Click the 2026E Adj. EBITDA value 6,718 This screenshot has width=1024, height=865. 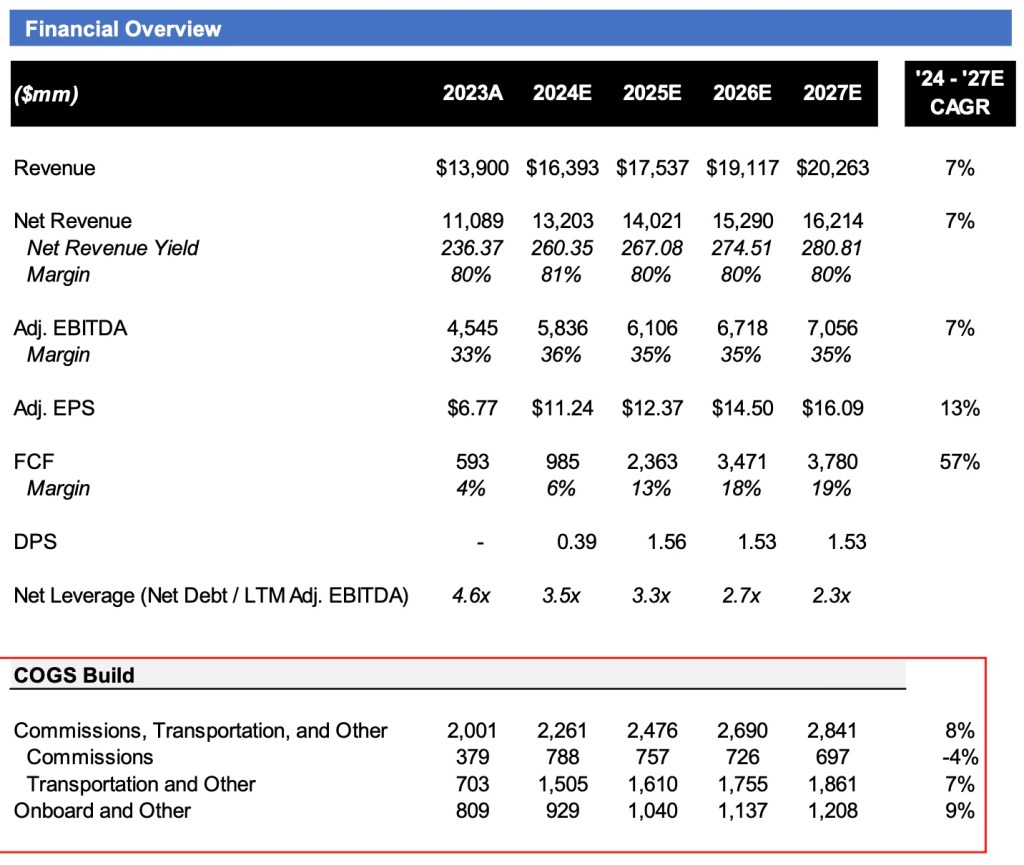(742, 328)
